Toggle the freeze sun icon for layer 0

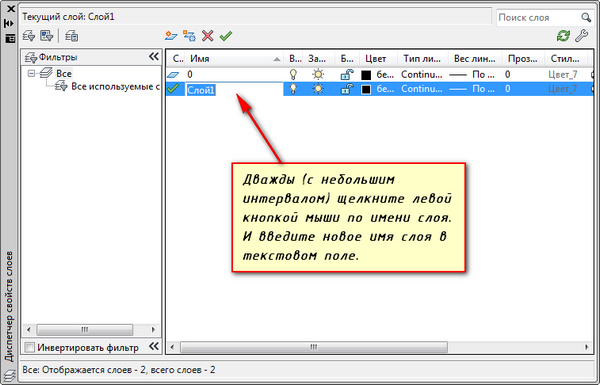[318, 74]
